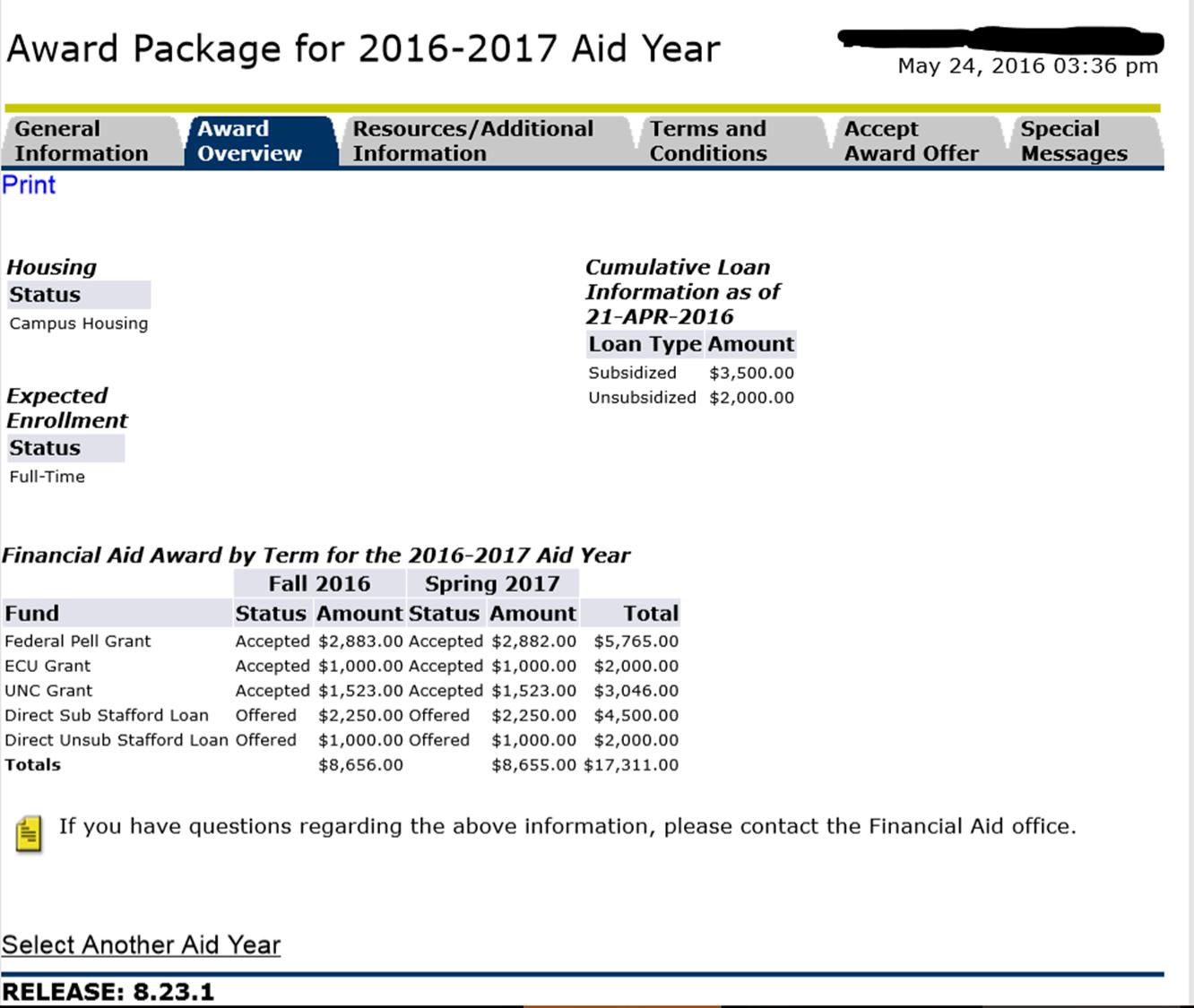Select the Financial Aid Award by Term heading
The height and width of the screenshot is (1008, 1194).
[316, 556]
